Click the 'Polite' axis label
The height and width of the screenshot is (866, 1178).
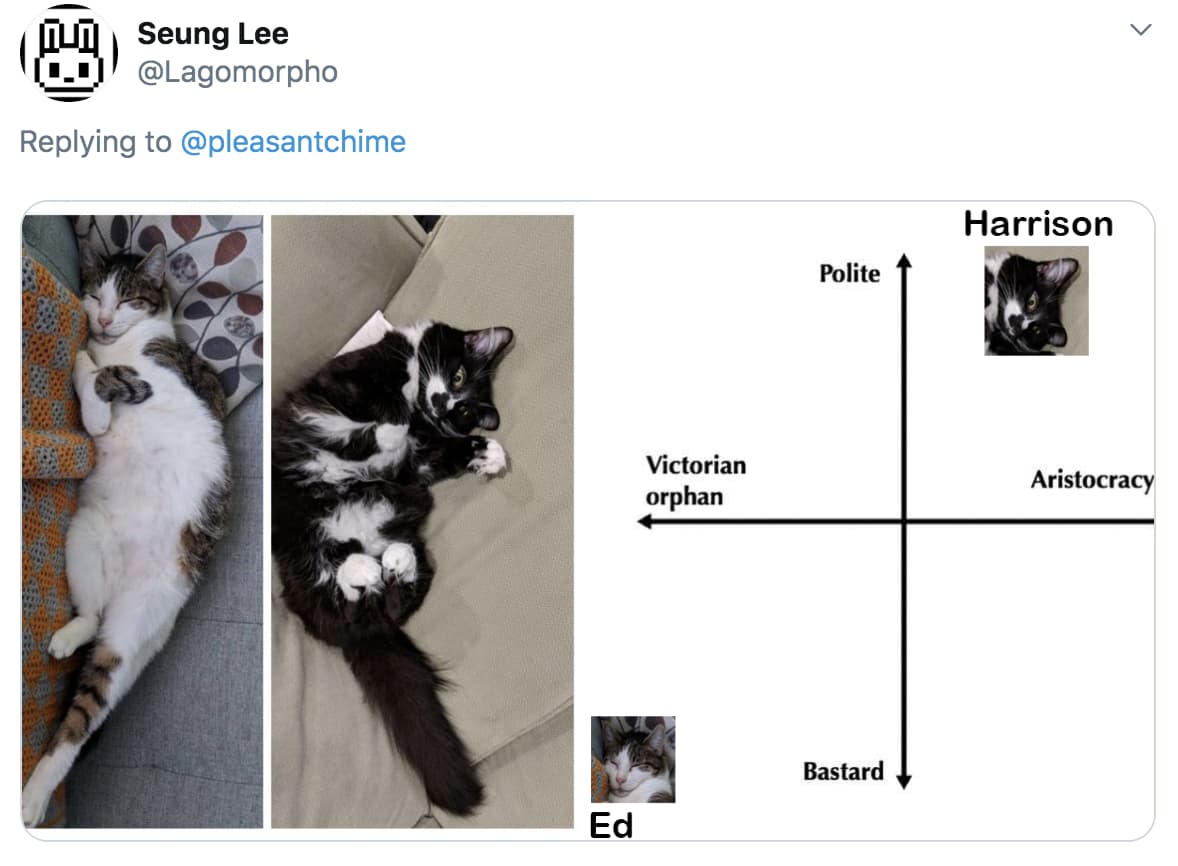pyautogui.click(x=849, y=274)
